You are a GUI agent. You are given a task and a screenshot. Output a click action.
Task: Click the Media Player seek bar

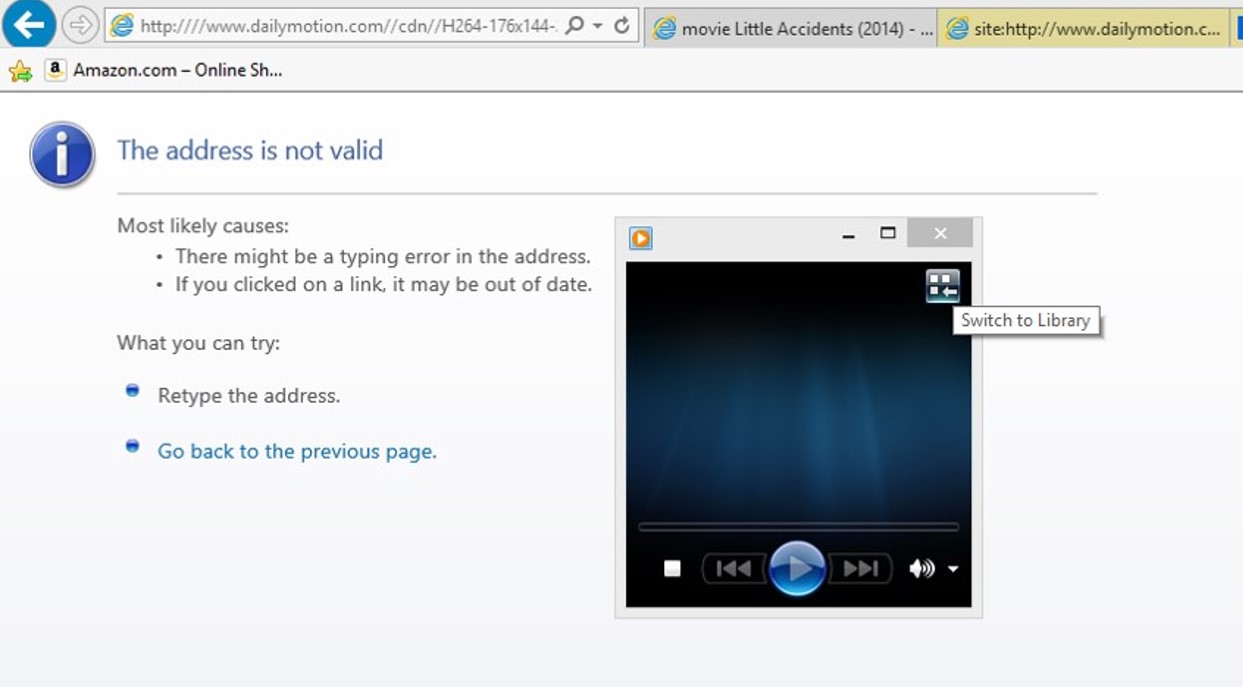coord(798,527)
